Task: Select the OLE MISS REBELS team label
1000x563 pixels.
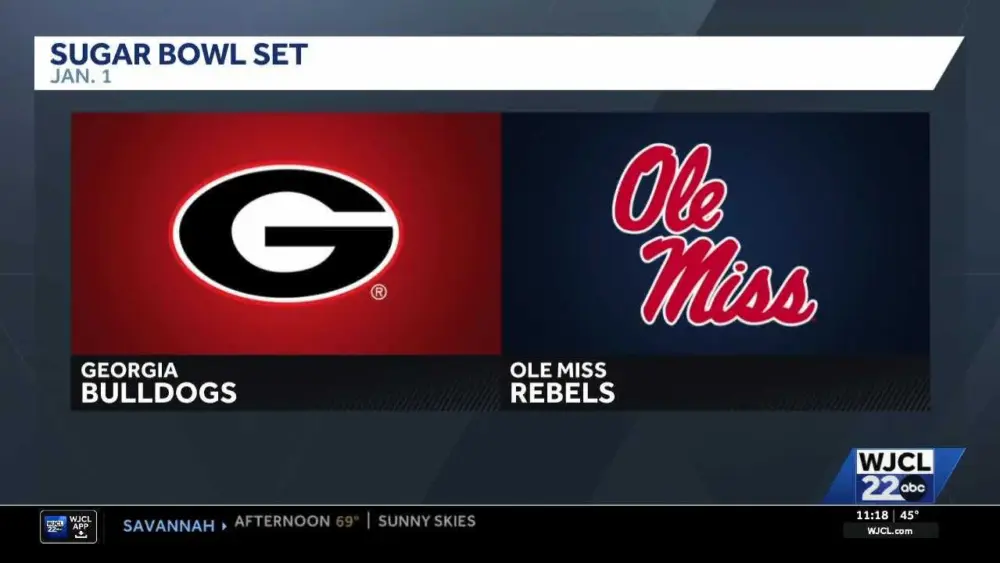Action: pyautogui.click(x=562, y=382)
